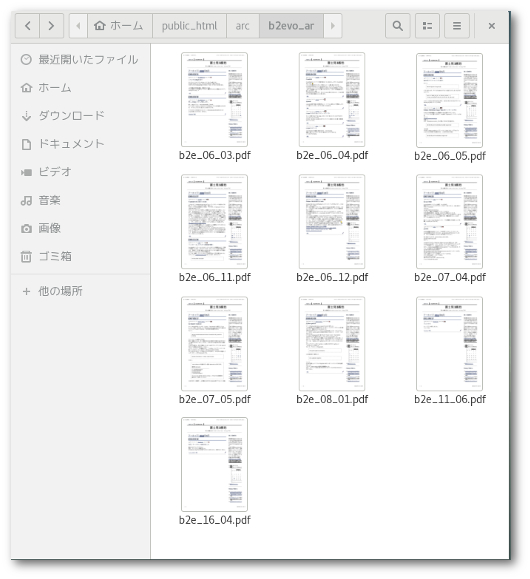Open the search magnifier icon

(397, 26)
